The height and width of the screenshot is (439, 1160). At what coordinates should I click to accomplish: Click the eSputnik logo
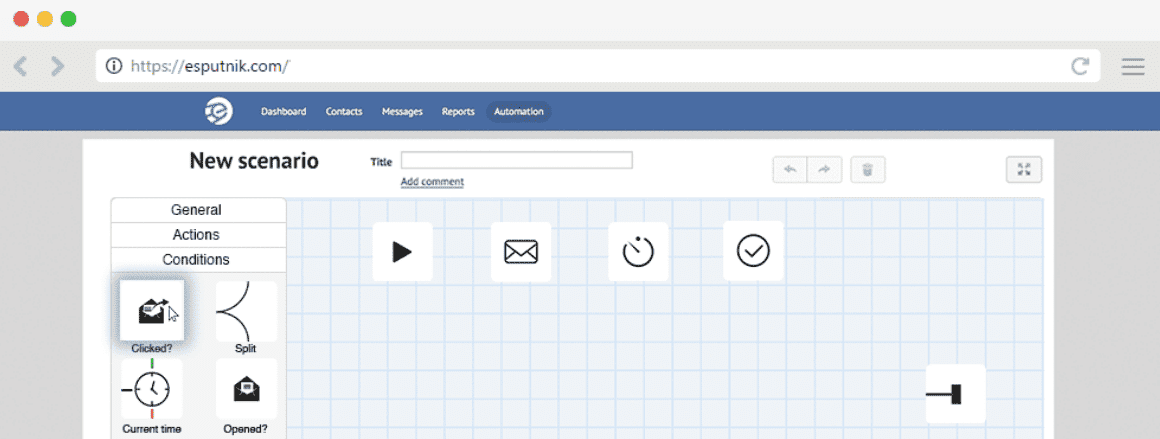(x=219, y=111)
